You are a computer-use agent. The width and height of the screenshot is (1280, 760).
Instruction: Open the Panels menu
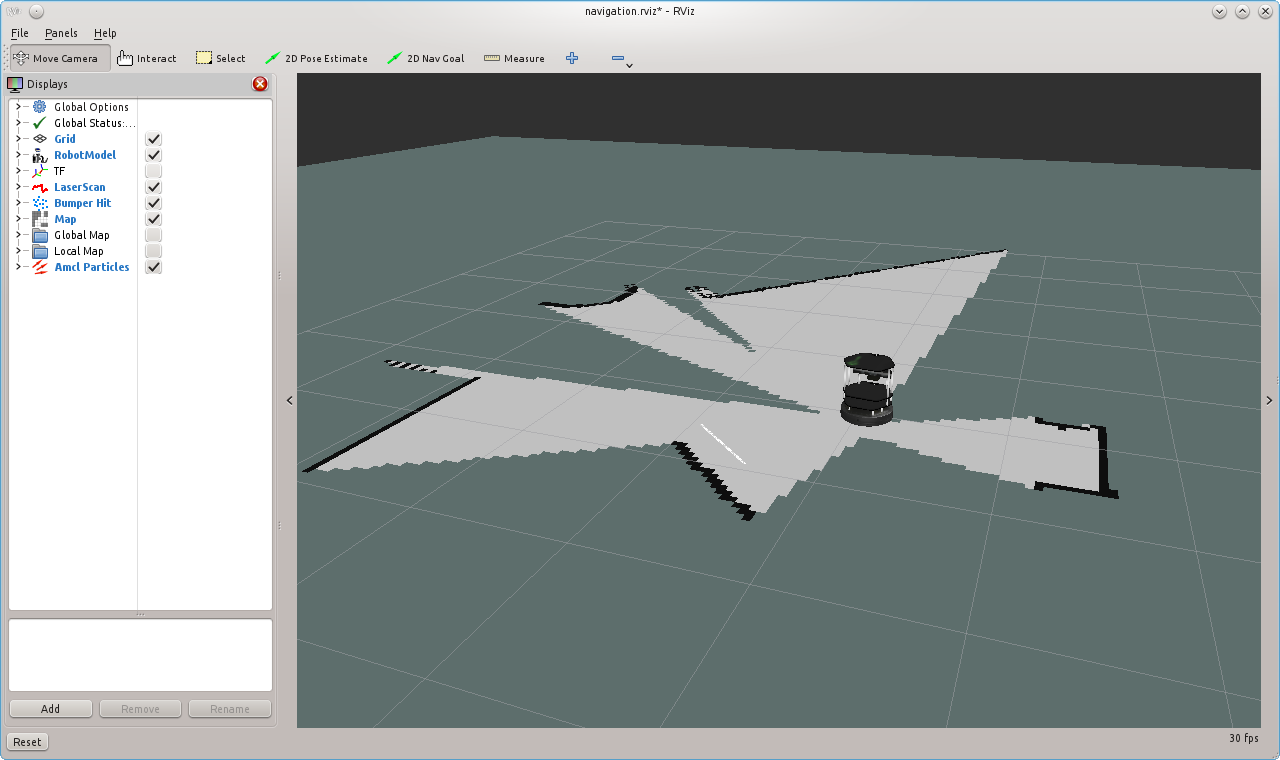tap(61, 33)
